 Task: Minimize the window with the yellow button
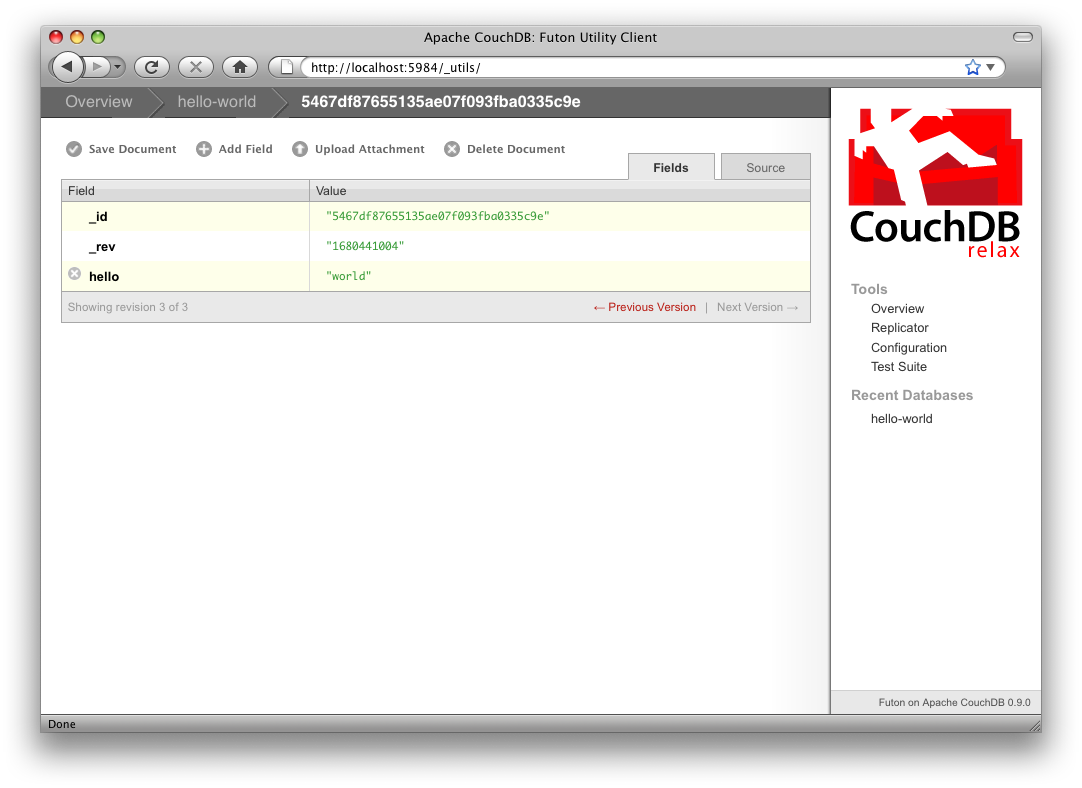(x=77, y=37)
